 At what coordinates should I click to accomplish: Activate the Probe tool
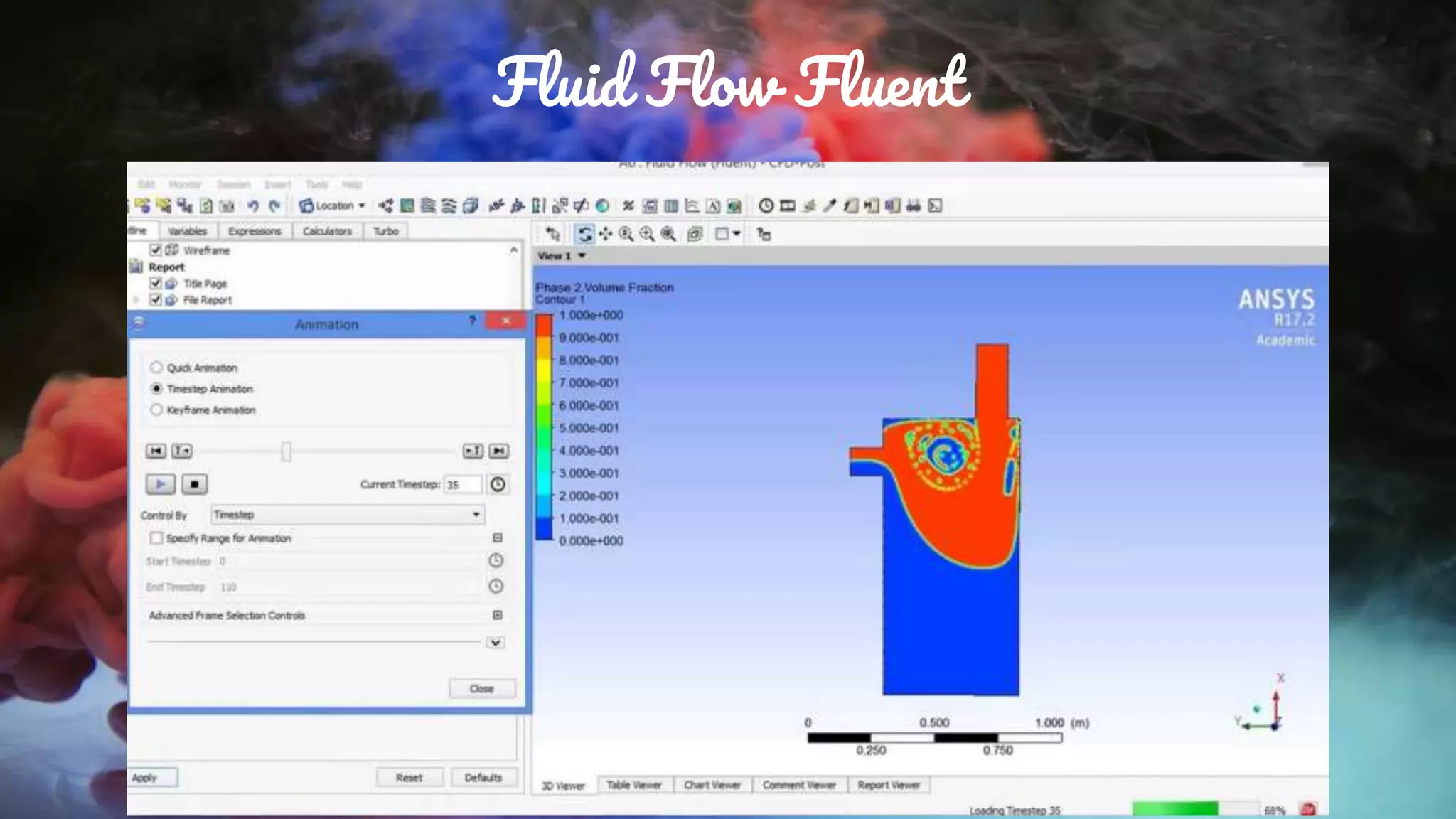click(x=830, y=206)
